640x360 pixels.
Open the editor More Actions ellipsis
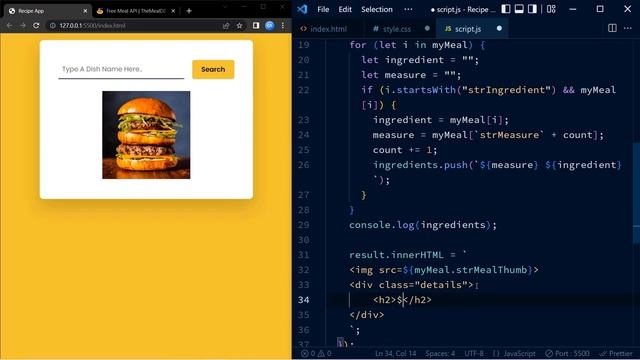[628, 28]
